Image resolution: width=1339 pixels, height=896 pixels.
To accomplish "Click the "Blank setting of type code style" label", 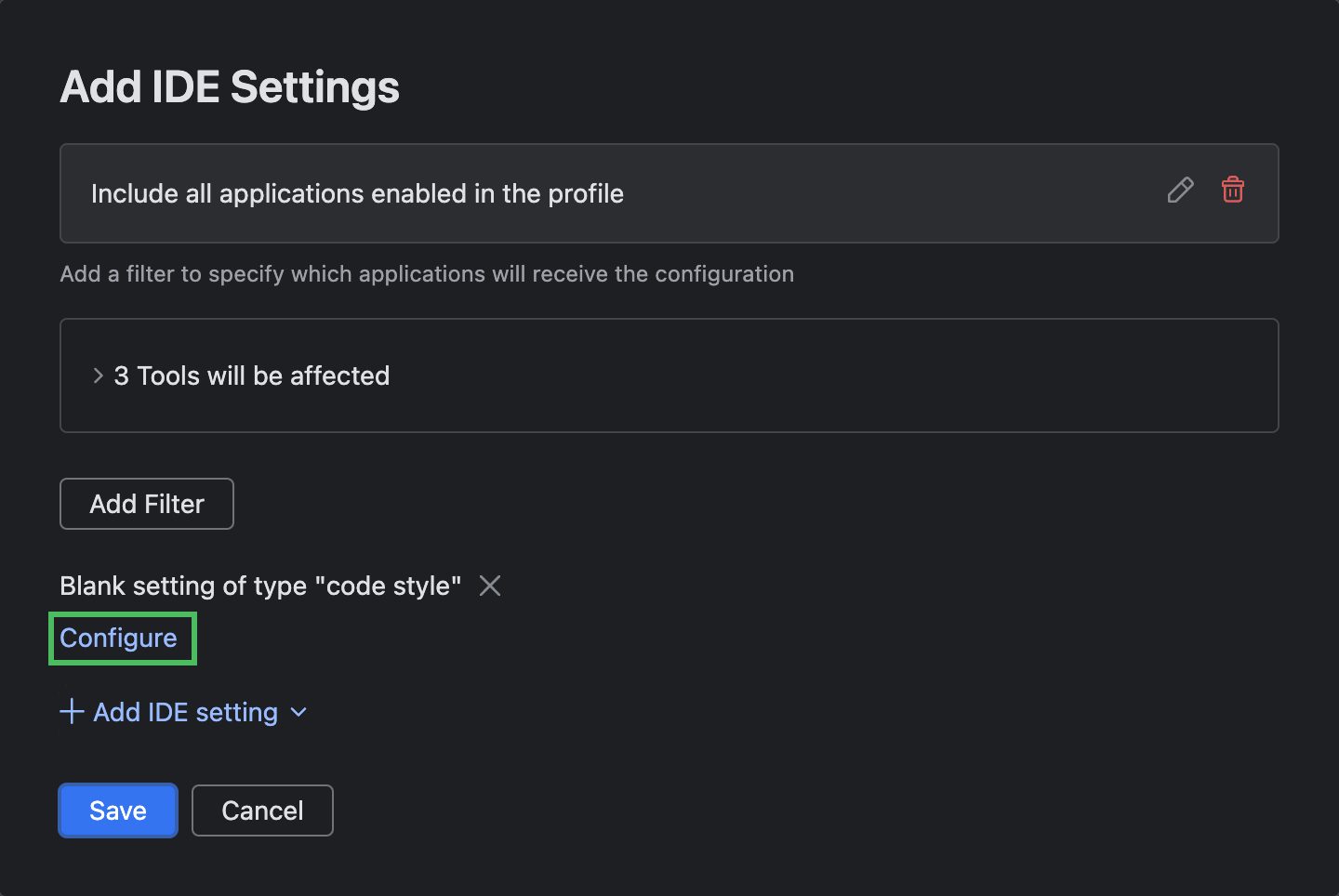I will tap(260, 586).
